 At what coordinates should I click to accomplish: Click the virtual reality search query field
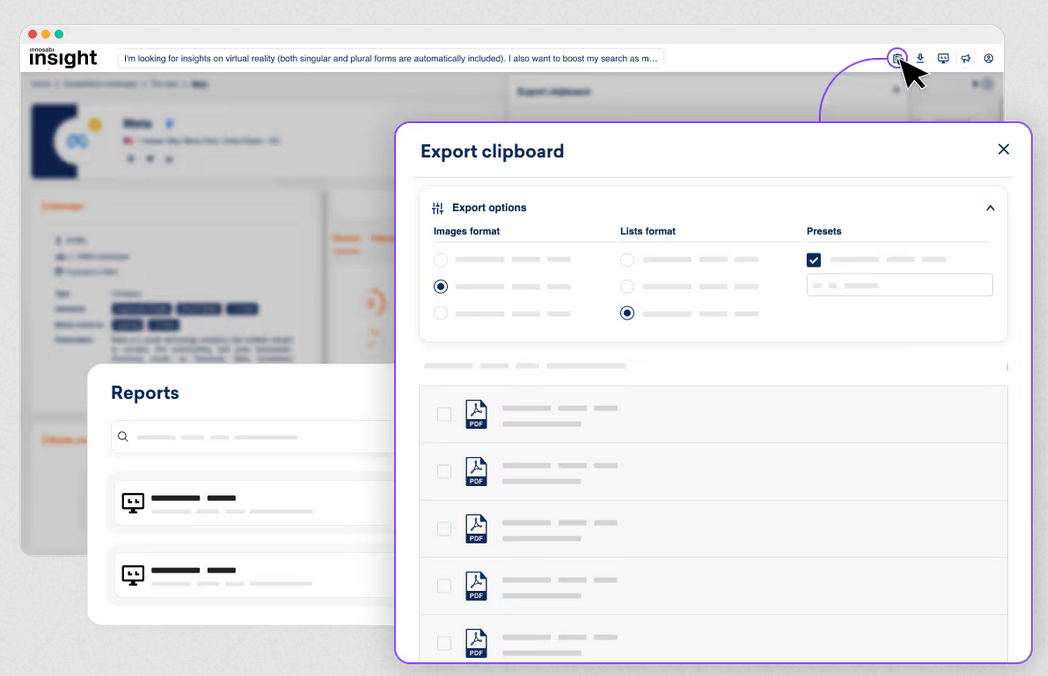[x=391, y=58]
